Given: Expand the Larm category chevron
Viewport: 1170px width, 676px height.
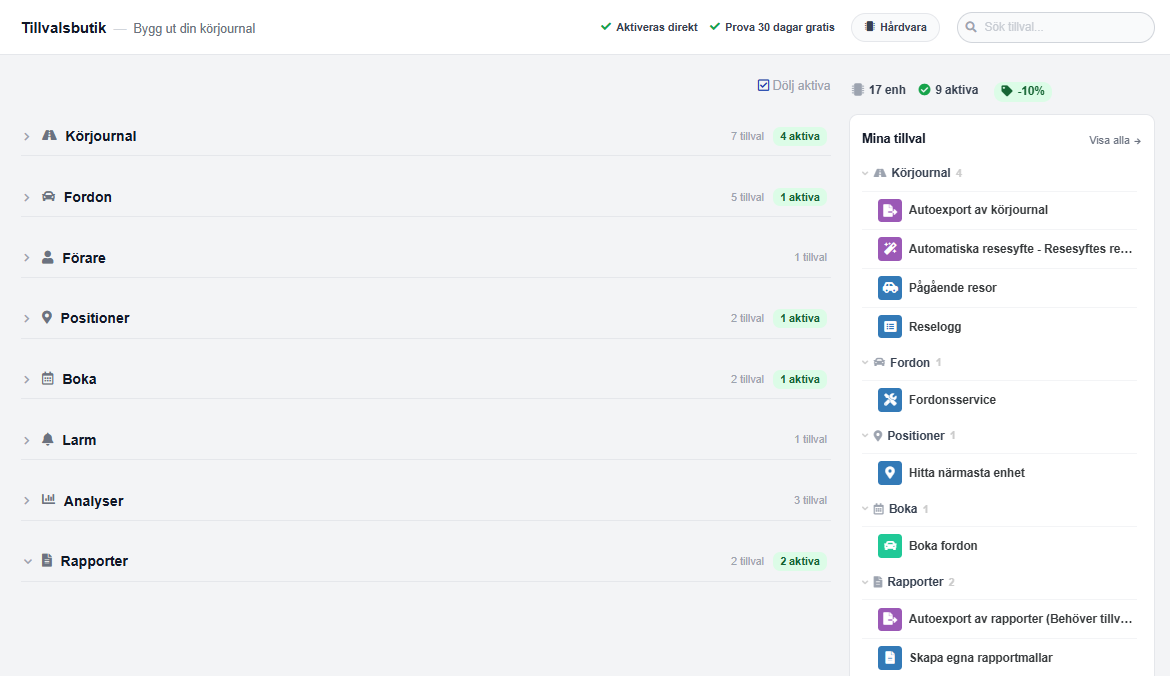Looking at the screenshot, I should pos(27,441).
